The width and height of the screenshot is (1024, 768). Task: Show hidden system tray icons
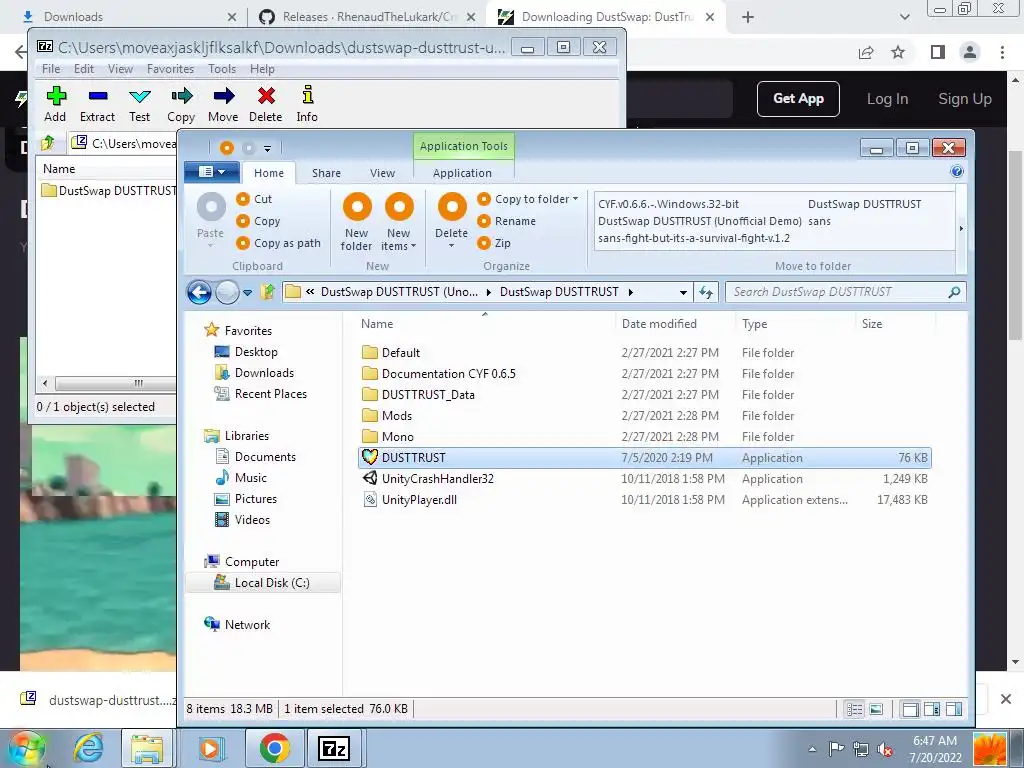tap(812, 749)
